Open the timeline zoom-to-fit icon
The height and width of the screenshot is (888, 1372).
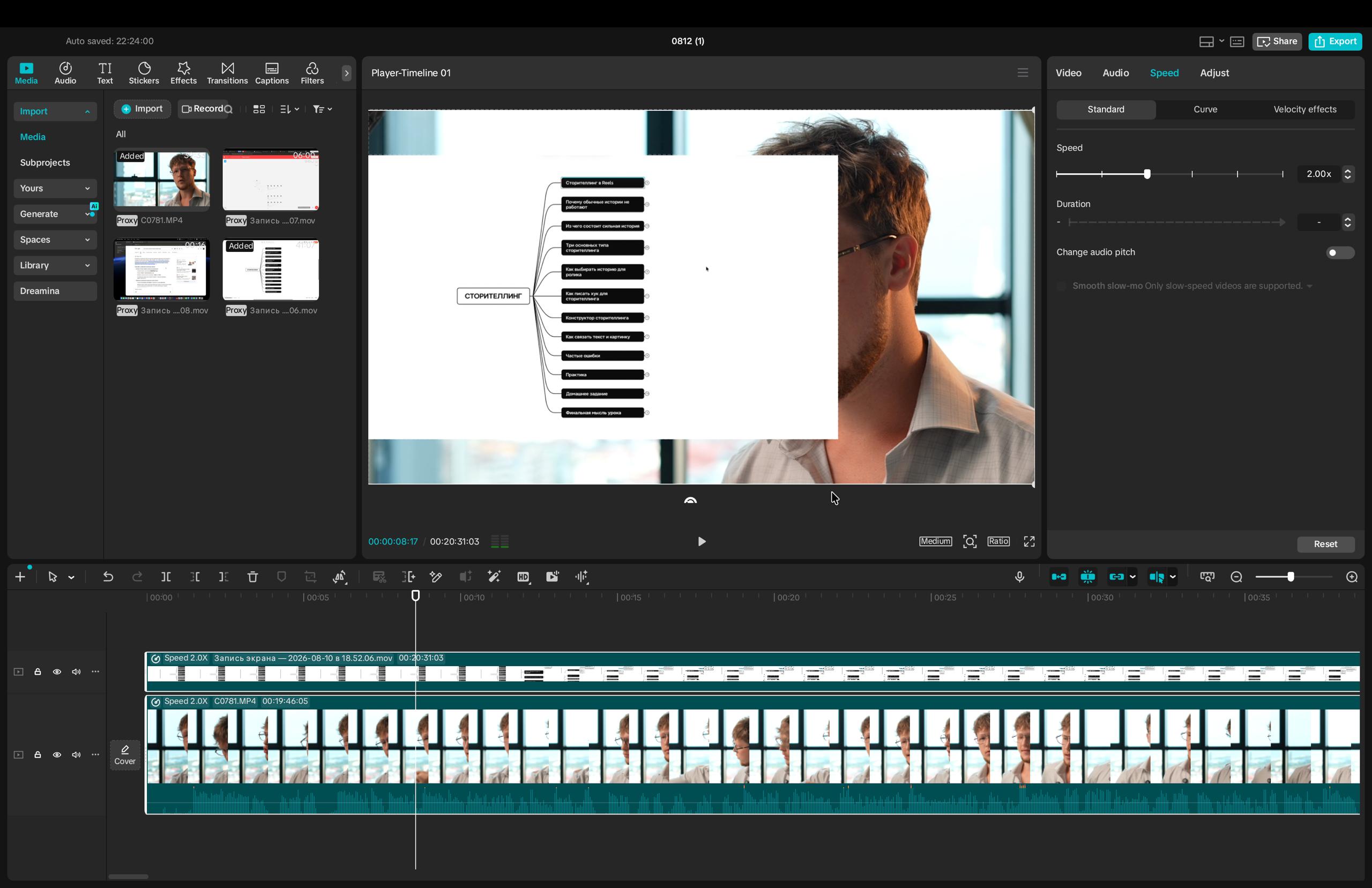click(x=1207, y=577)
